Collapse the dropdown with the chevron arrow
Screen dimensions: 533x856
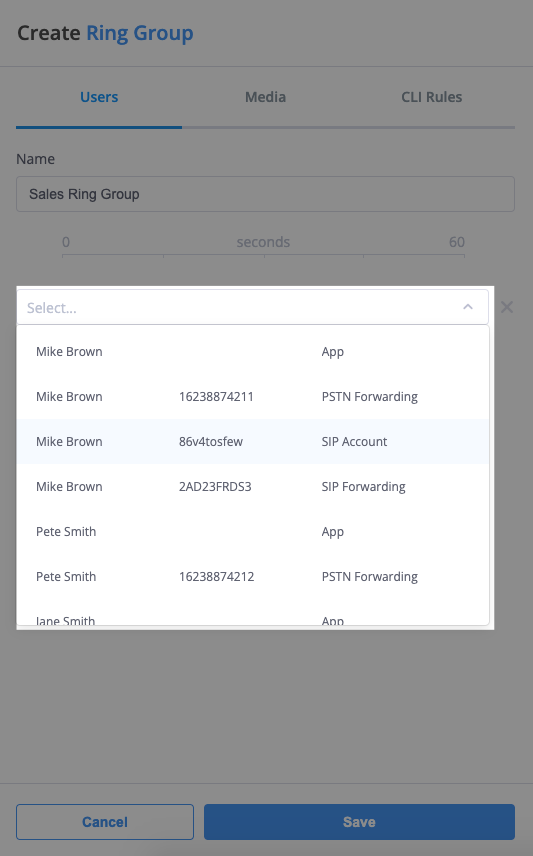[468, 307]
